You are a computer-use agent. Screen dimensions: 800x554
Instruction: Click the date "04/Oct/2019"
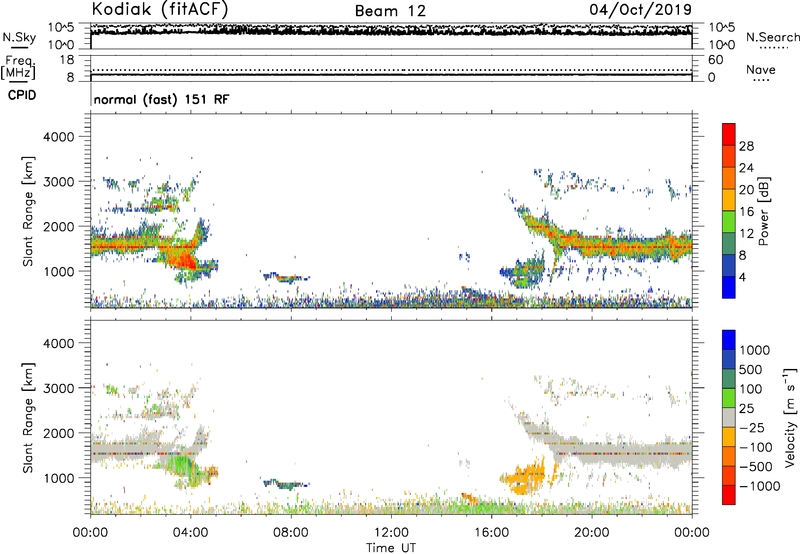[641, 10]
